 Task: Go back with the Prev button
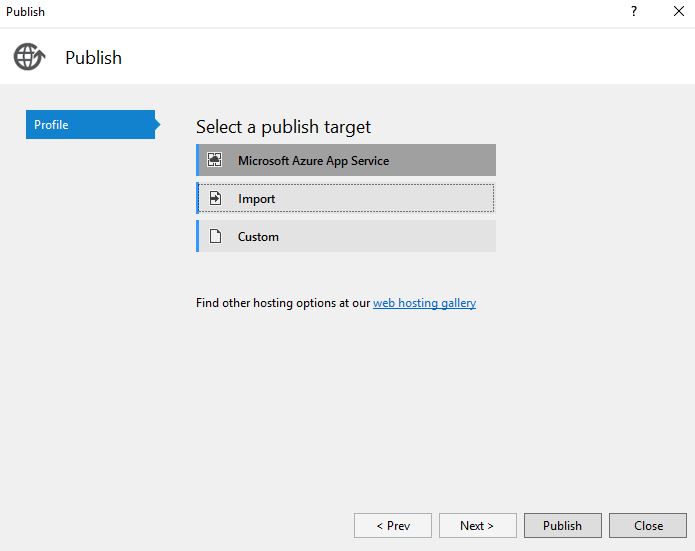tap(393, 526)
